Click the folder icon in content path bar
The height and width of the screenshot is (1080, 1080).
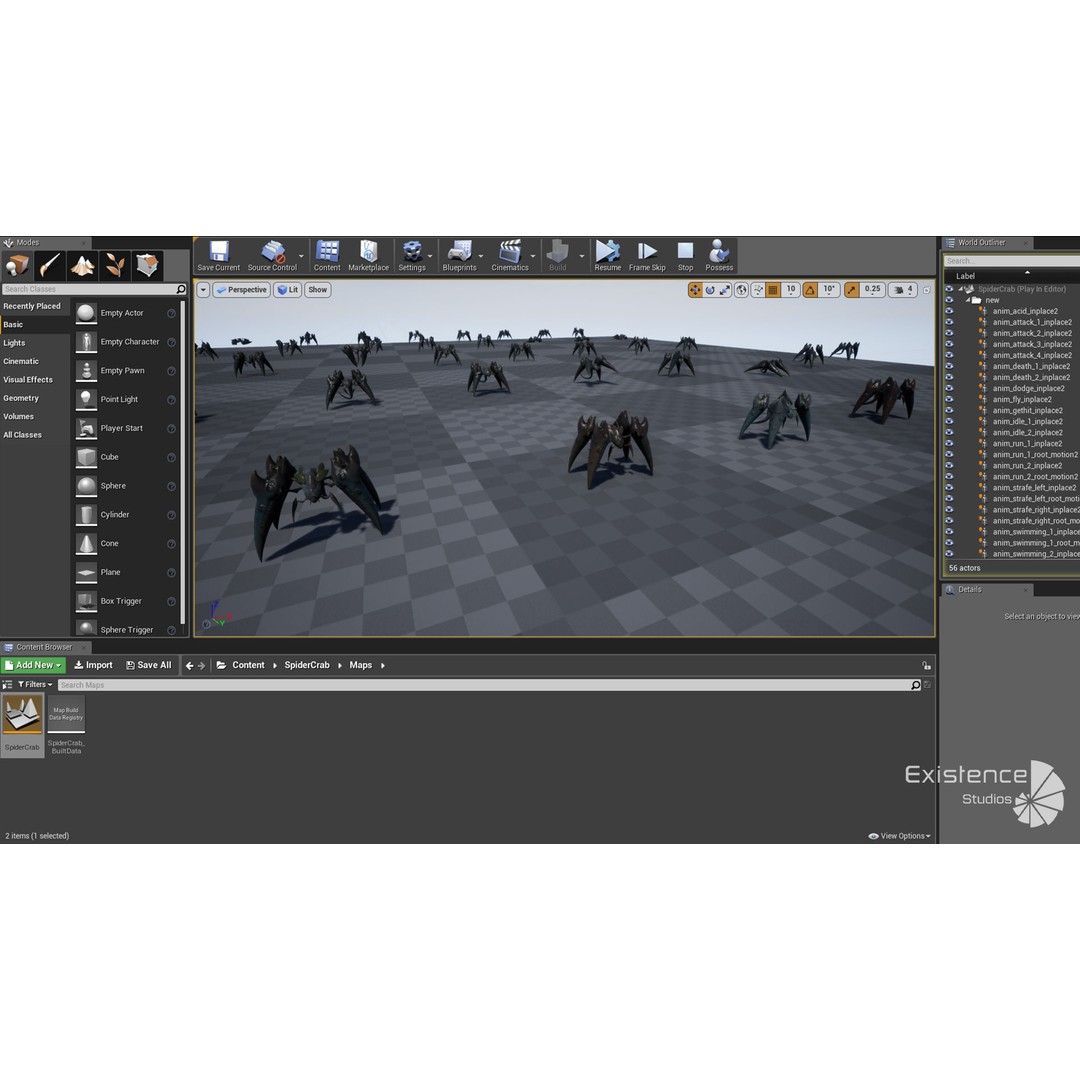(x=221, y=665)
